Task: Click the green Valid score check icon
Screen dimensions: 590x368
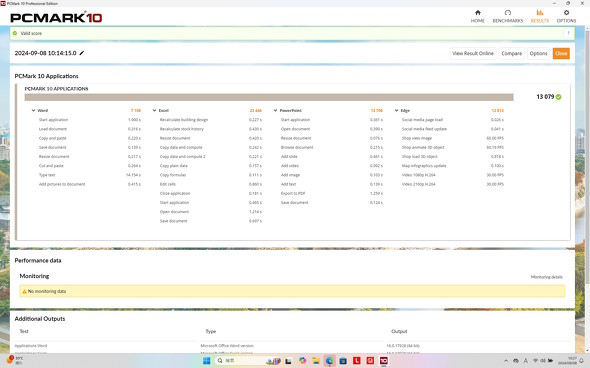Action: point(15,33)
